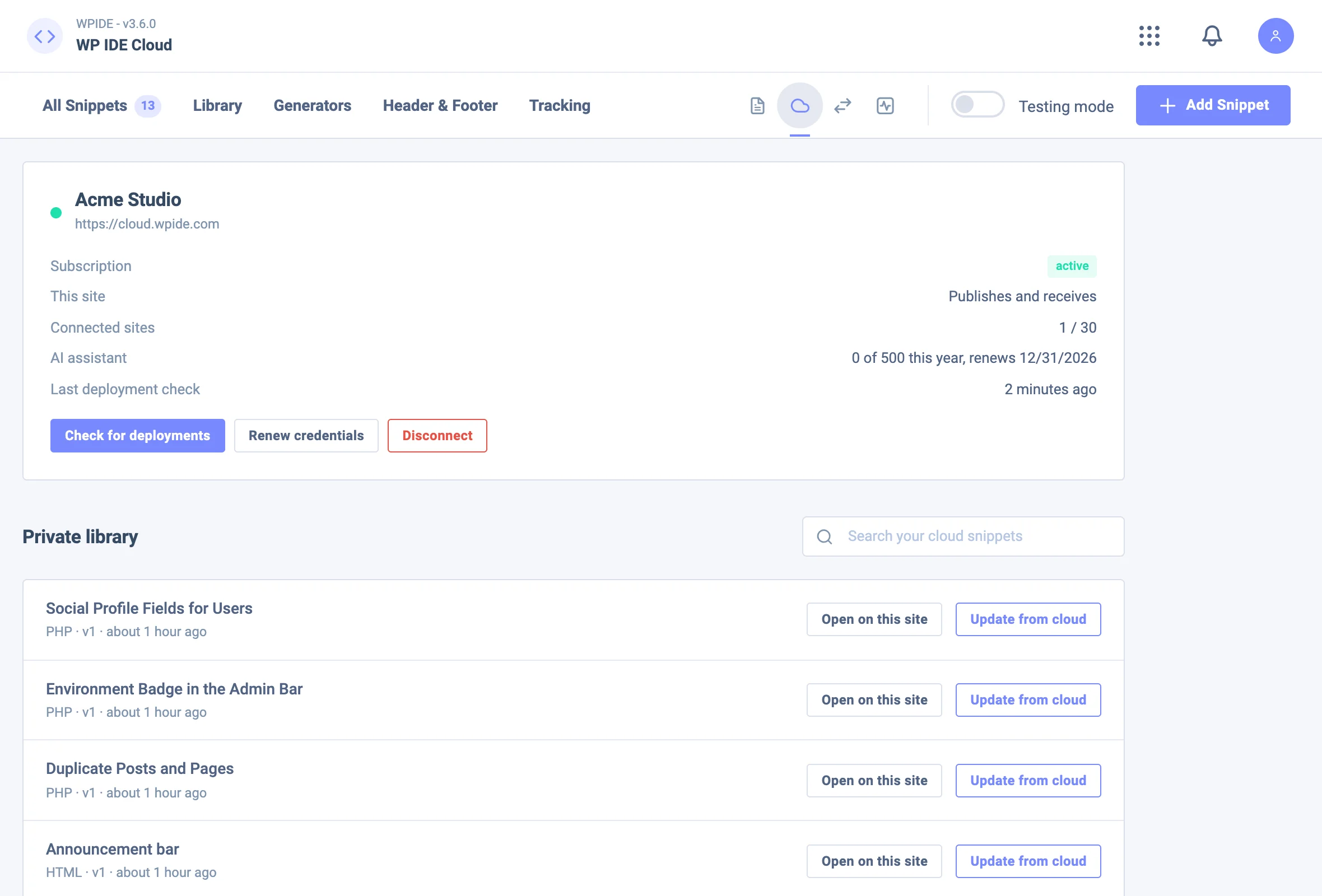Select the Environment Badge in the Admin Bar title
Image resolution: width=1322 pixels, height=896 pixels.
(x=174, y=689)
